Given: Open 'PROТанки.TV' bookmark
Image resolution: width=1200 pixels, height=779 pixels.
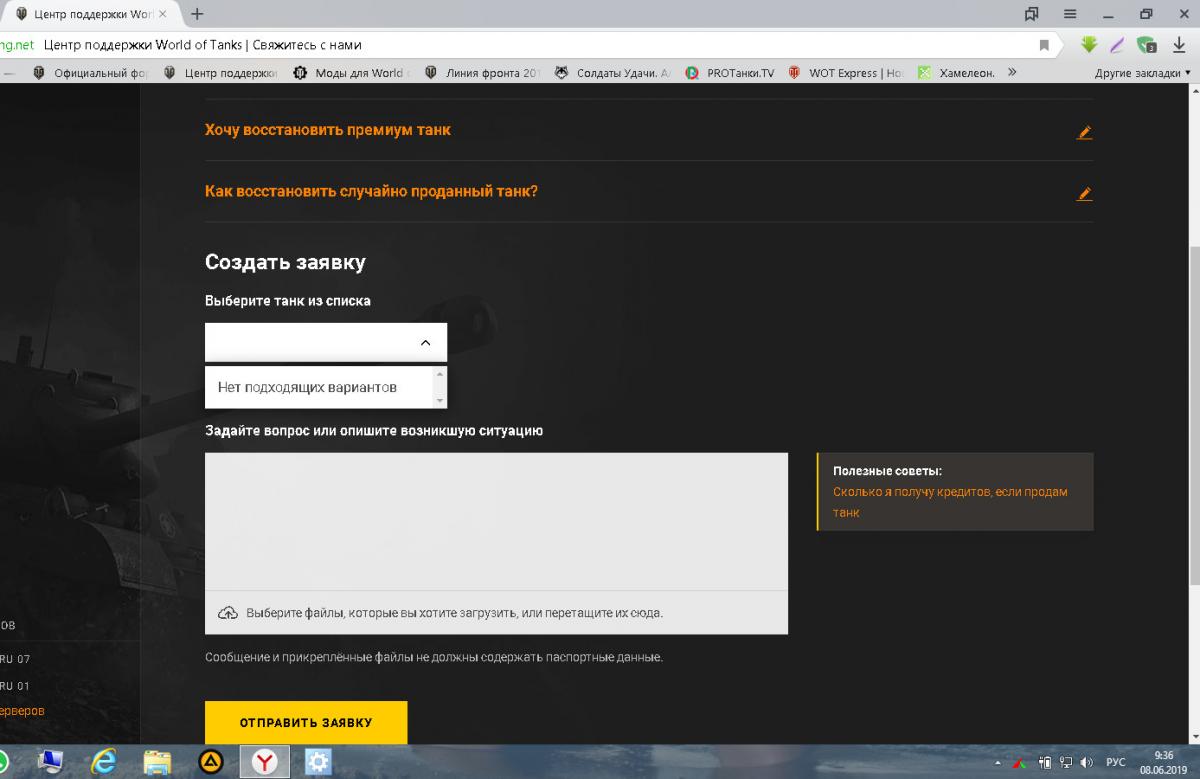Looking at the screenshot, I should click(730, 73).
